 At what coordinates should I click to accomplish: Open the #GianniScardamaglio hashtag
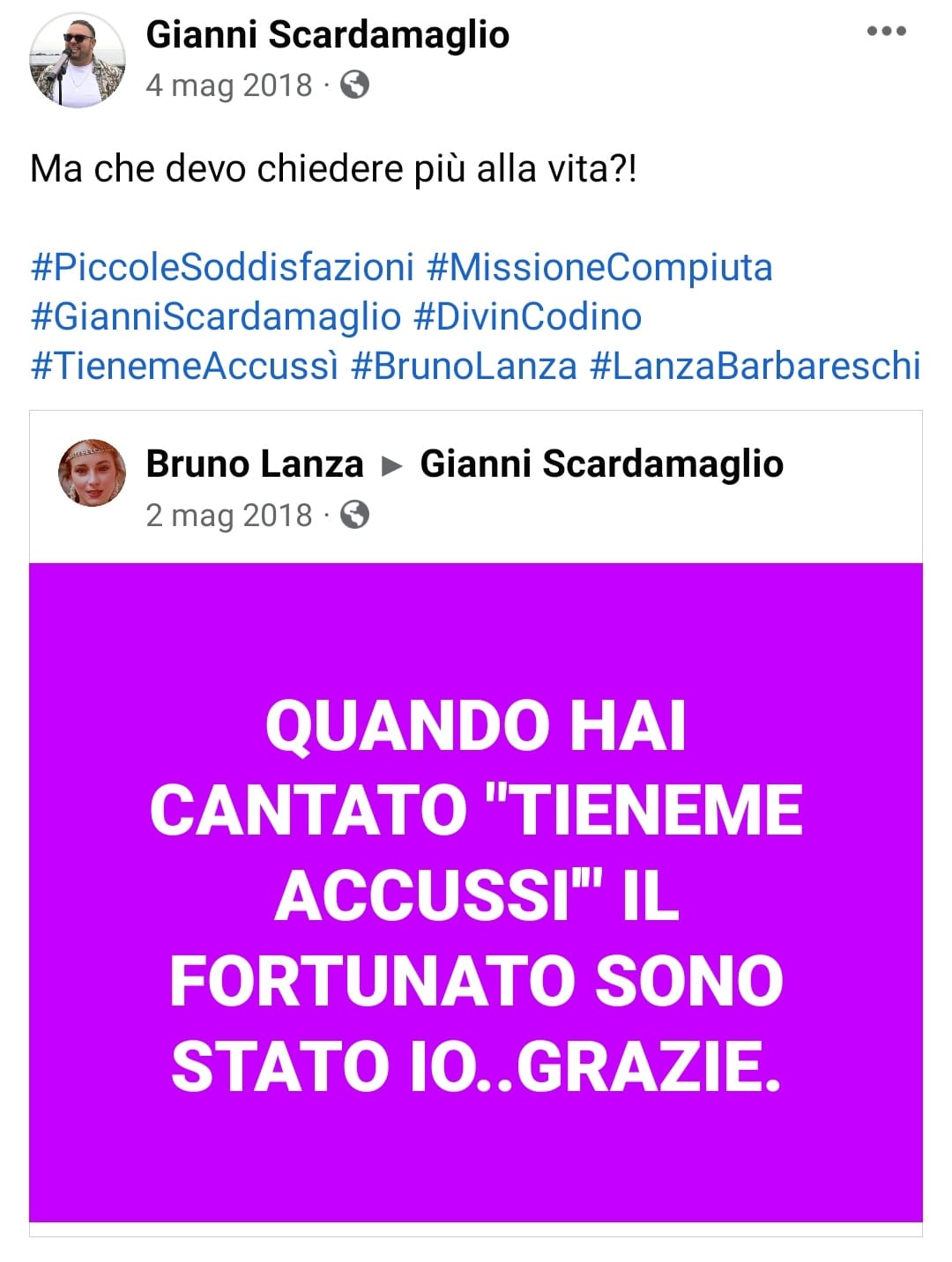[x=216, y=316]
